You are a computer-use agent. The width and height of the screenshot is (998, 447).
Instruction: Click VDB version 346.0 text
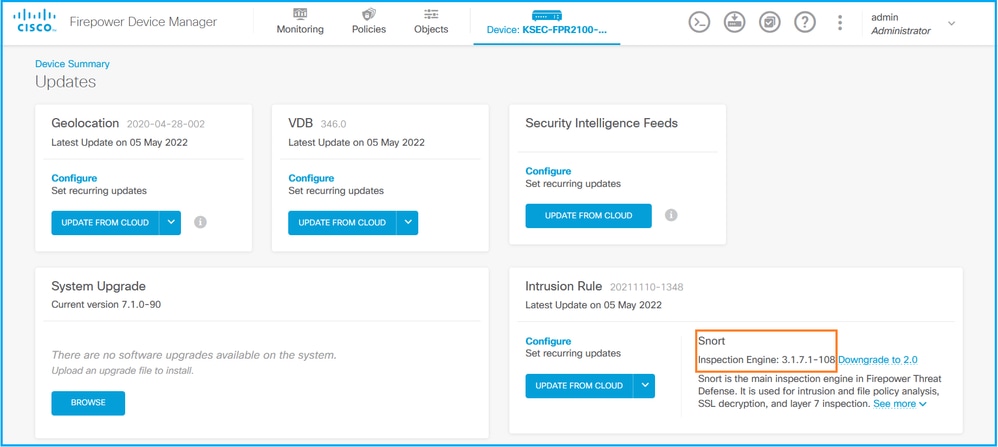(x=334, y=124)
